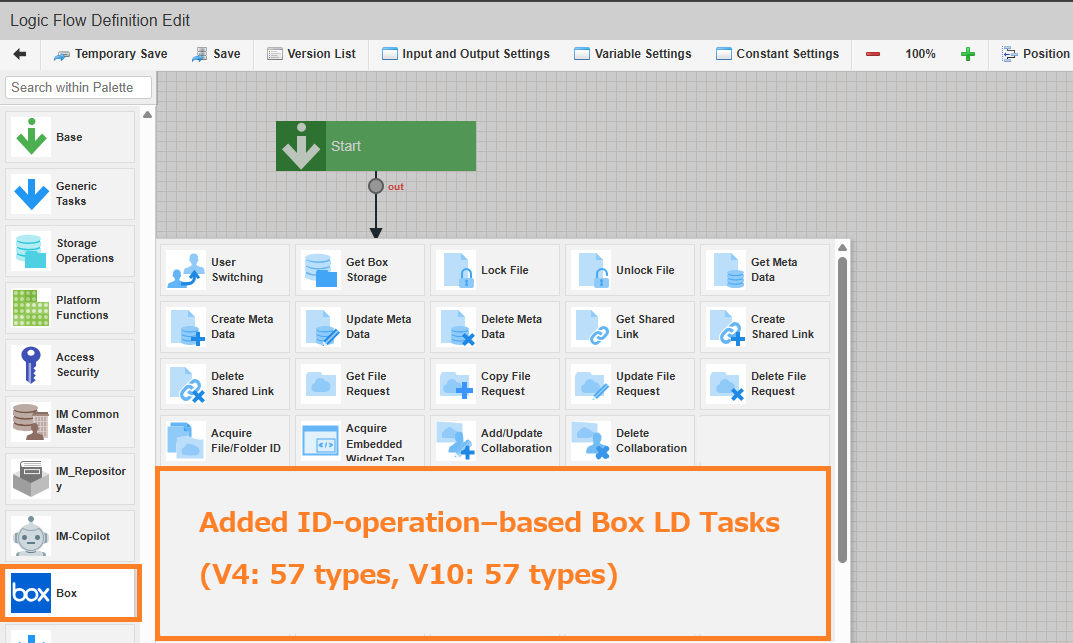Open the Version List
This screenshot has width=1073, height=643.
click(x=311, y=54)
